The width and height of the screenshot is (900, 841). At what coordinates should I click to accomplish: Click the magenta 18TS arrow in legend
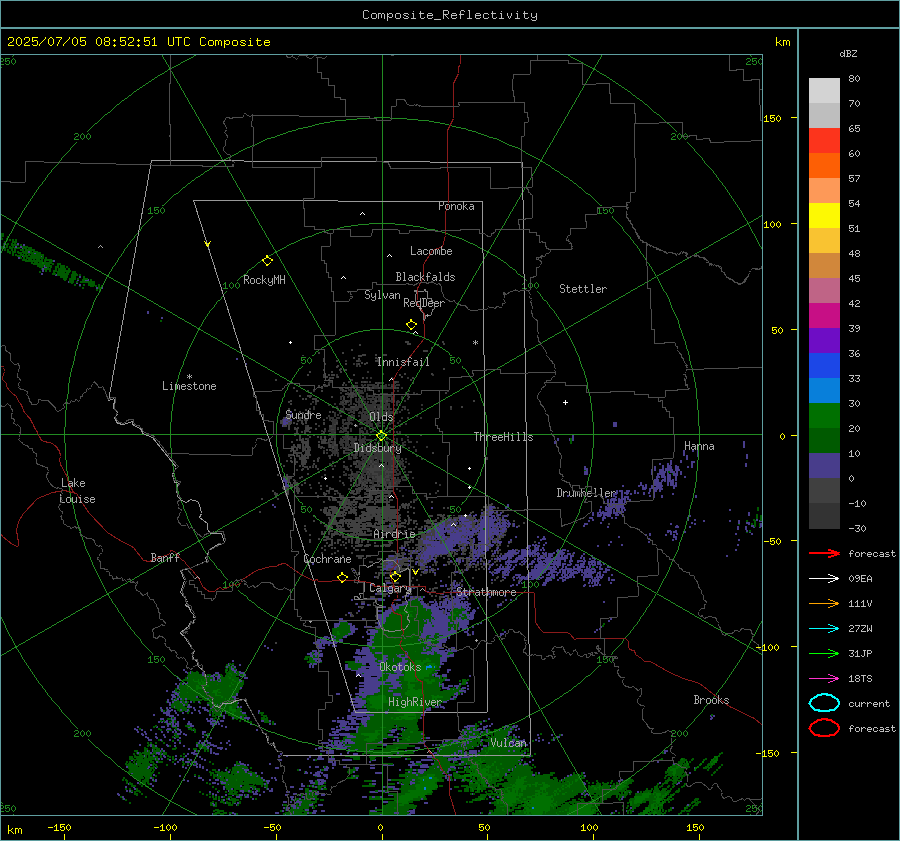point(824,679)
